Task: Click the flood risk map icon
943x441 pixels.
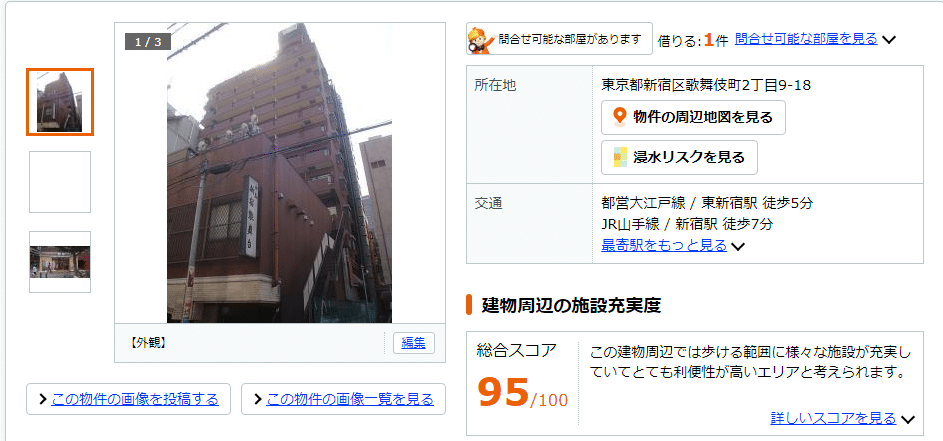Action: pos(620,157)
